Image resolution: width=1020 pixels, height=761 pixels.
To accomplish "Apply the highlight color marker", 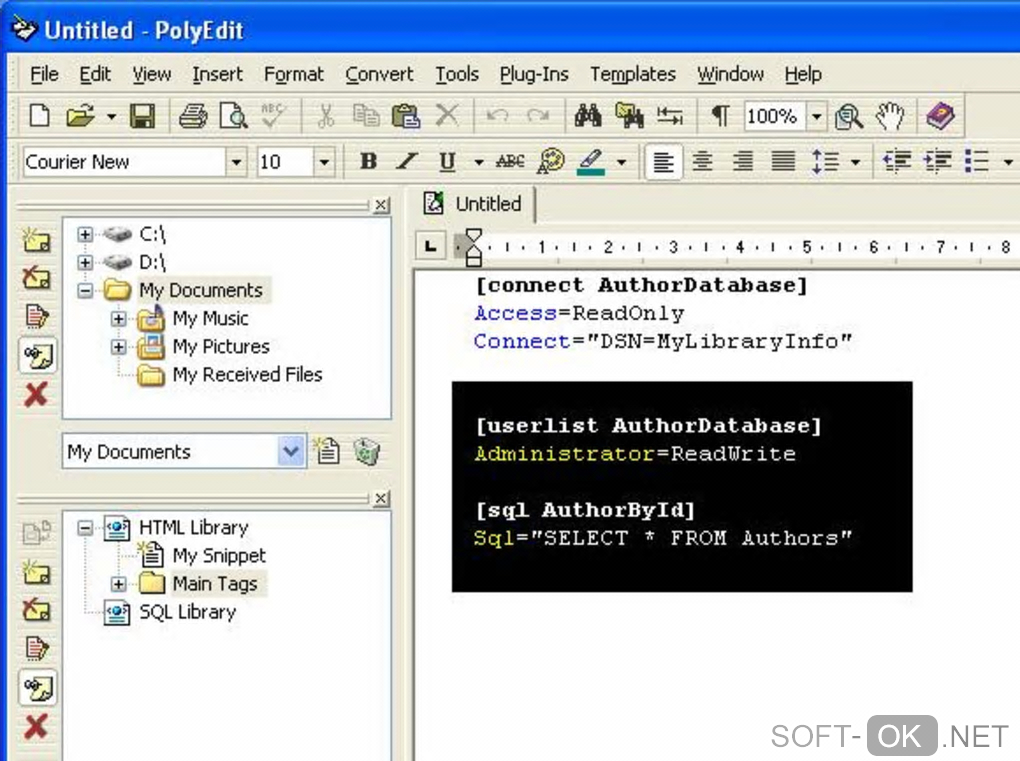I will (591, 161).
